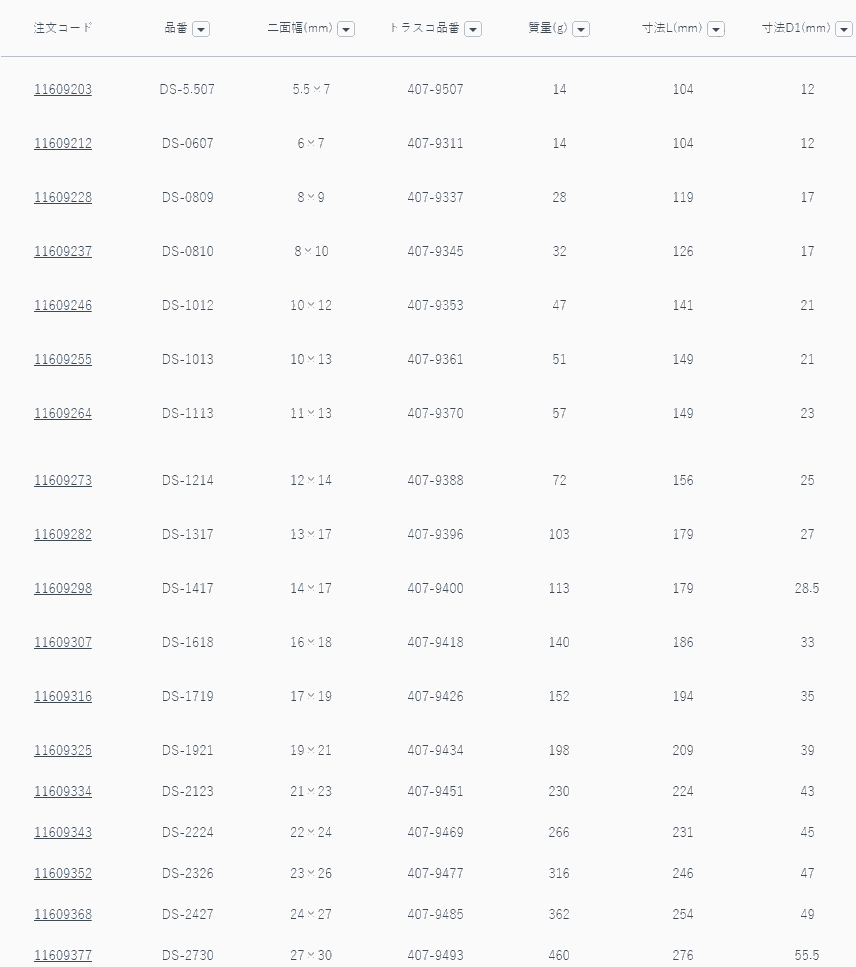Open order code link 11609203

63,89
